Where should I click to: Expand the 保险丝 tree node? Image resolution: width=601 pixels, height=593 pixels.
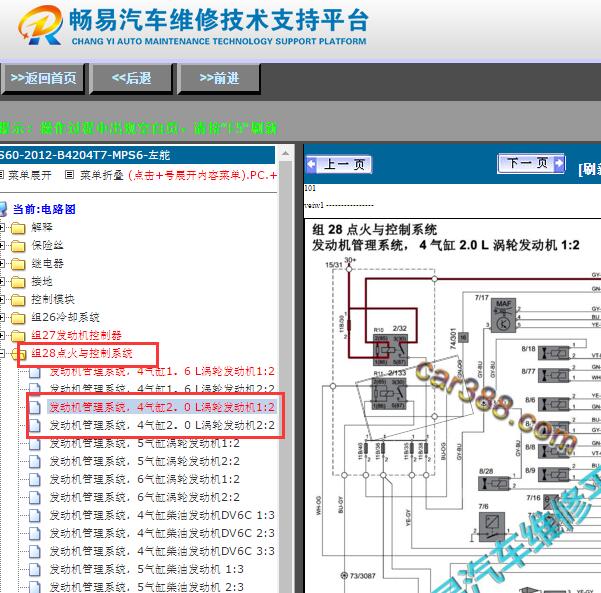tap(2, 246)
